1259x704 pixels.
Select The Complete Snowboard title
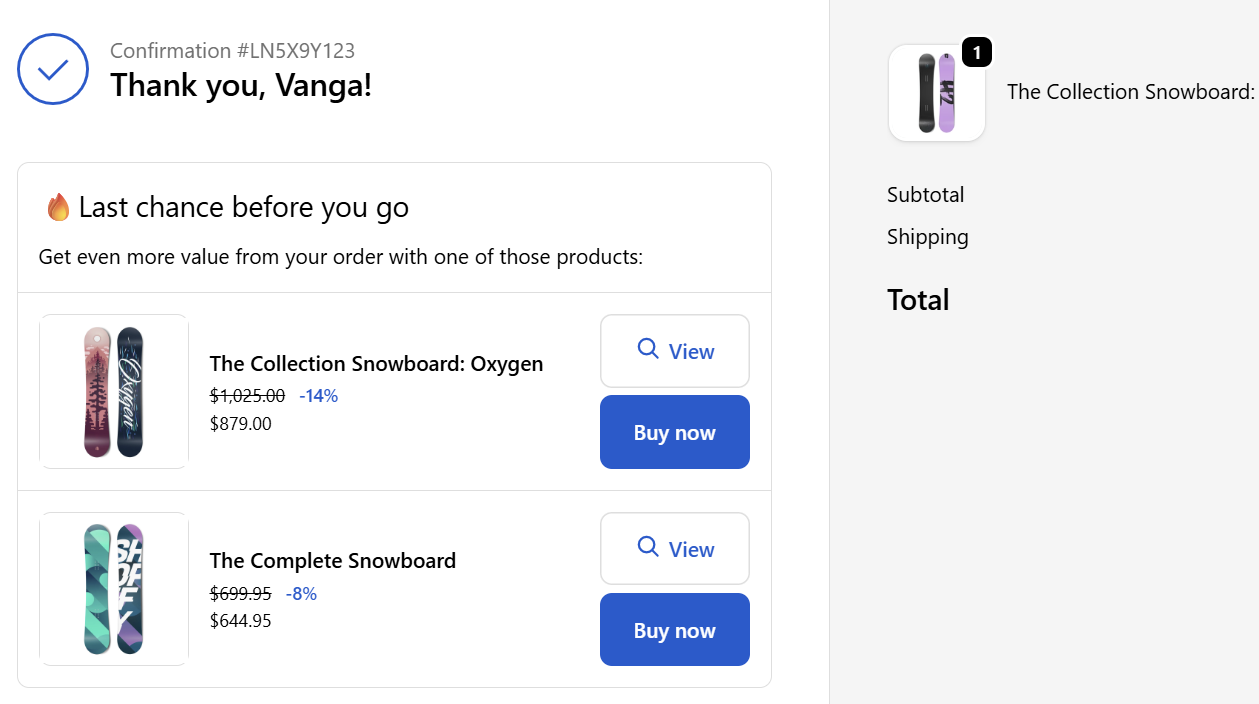pyautogui.click(x=333, y=561)
